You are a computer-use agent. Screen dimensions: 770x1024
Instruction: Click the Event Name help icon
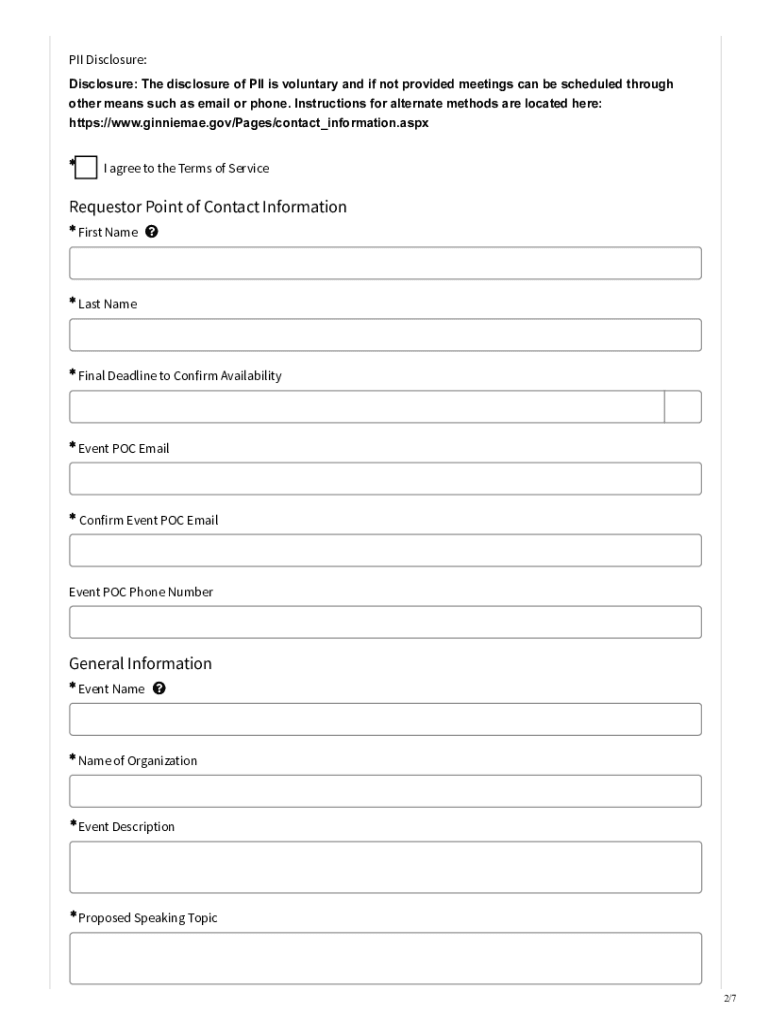coord(159,688)
